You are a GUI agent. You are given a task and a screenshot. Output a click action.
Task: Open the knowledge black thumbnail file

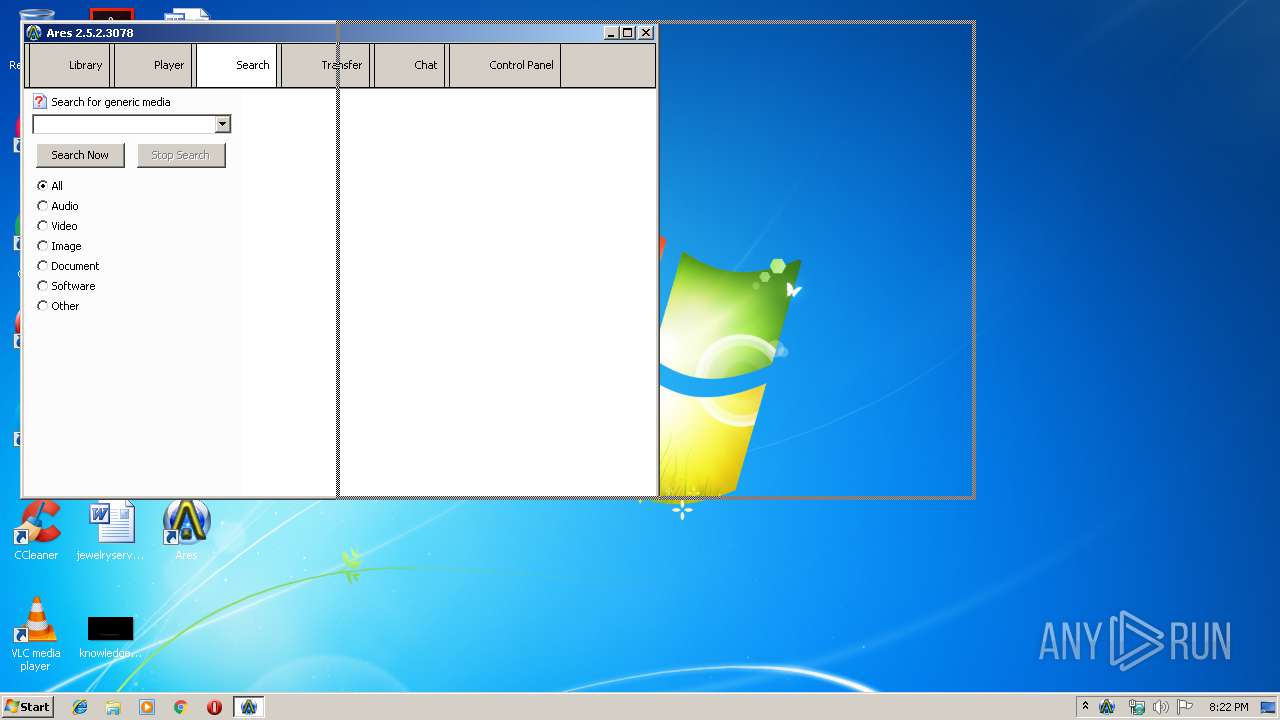click(110, 637)
